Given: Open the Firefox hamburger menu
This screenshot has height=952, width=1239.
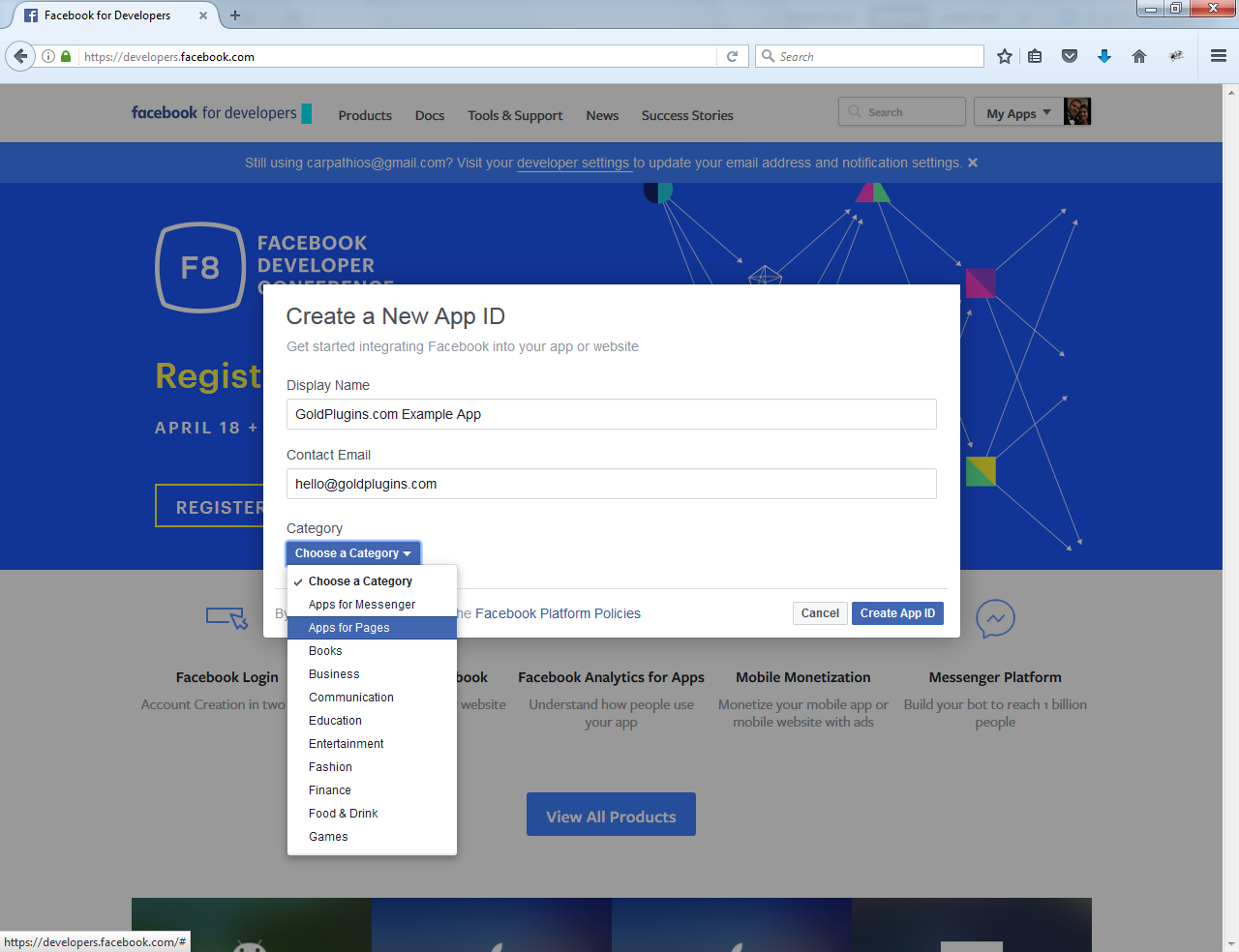Looking at the screenshot, I should (x=1219, y=56).
